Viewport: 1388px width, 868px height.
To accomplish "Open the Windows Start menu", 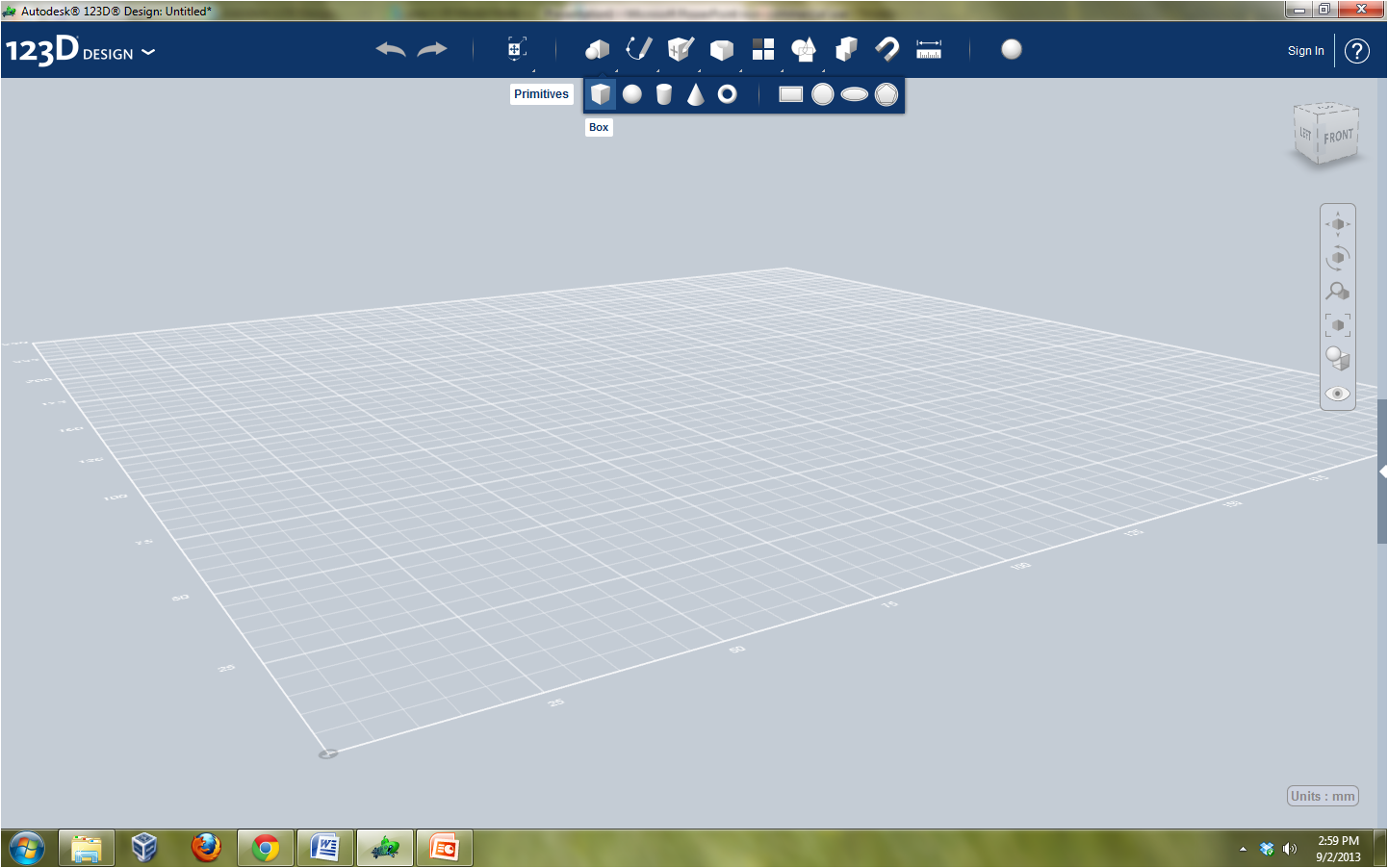I will point(26,849).
